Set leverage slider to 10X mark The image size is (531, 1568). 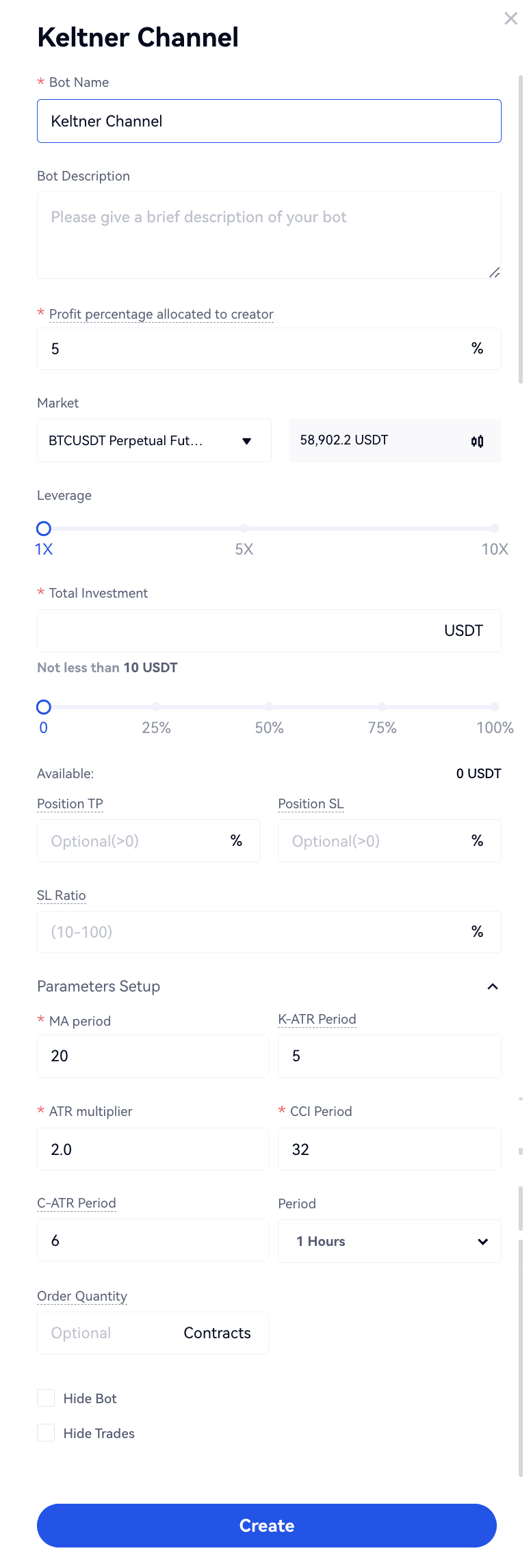[494, 528]
